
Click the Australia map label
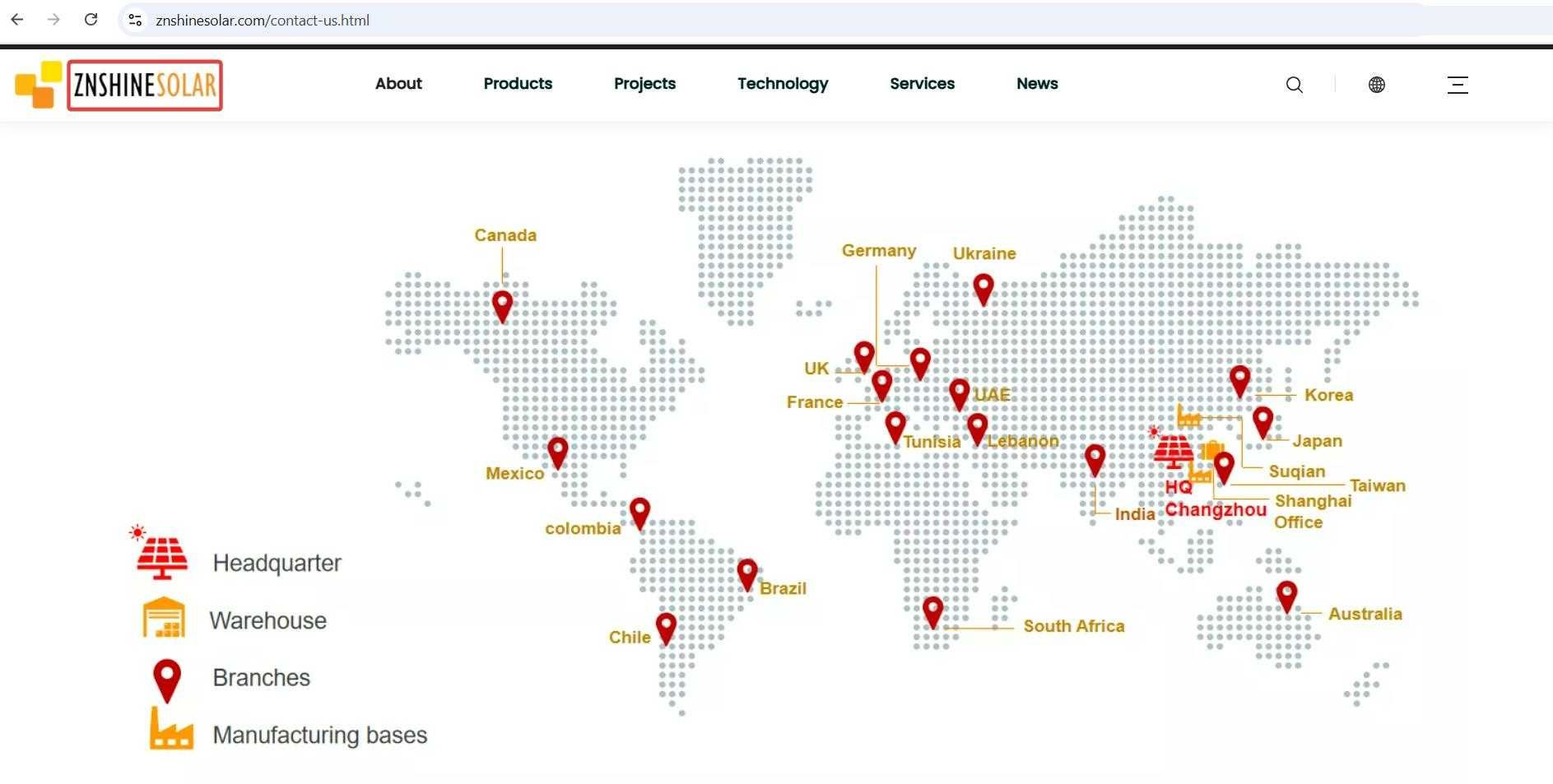click(x=1365, y=614)
